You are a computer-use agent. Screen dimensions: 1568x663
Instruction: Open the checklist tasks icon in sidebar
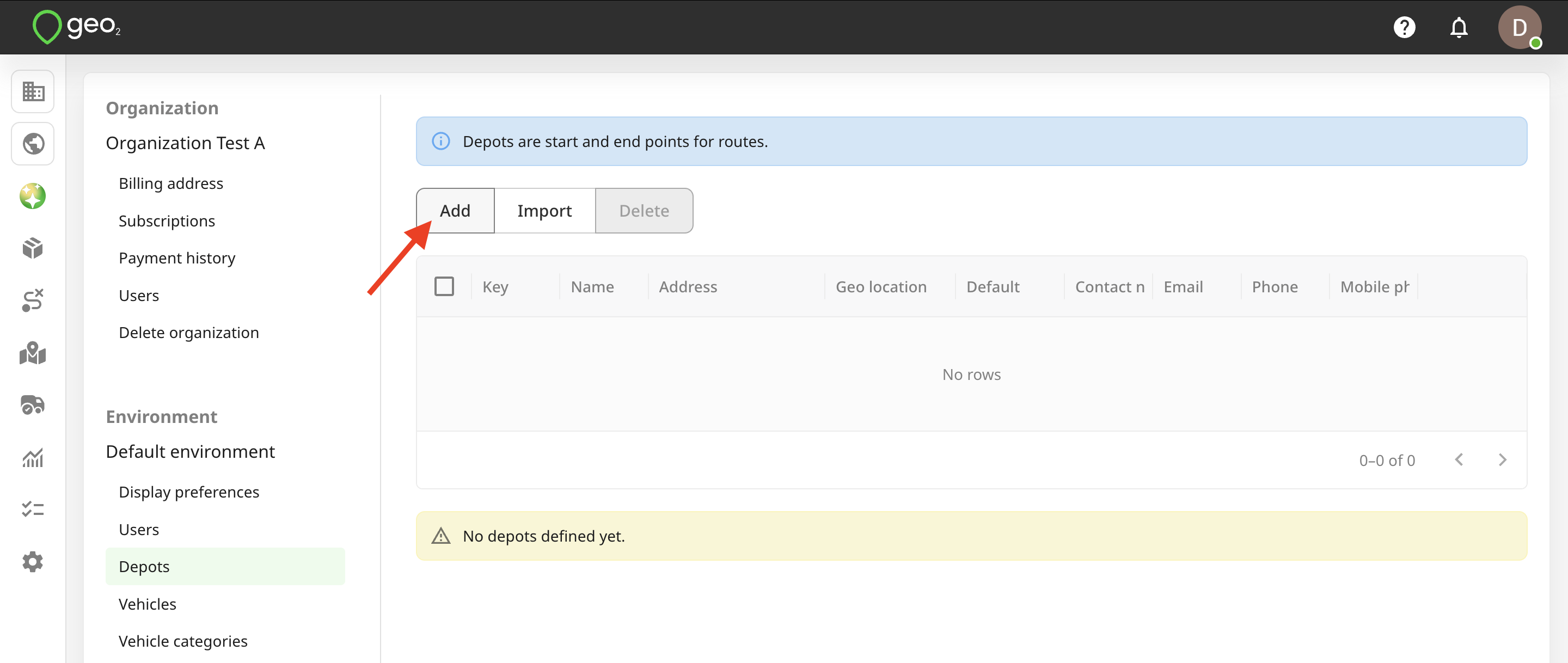[x=33, y=509]
